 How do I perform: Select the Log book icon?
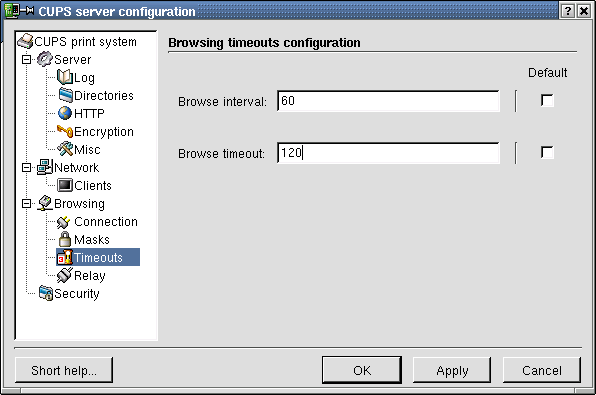point(65,77)
